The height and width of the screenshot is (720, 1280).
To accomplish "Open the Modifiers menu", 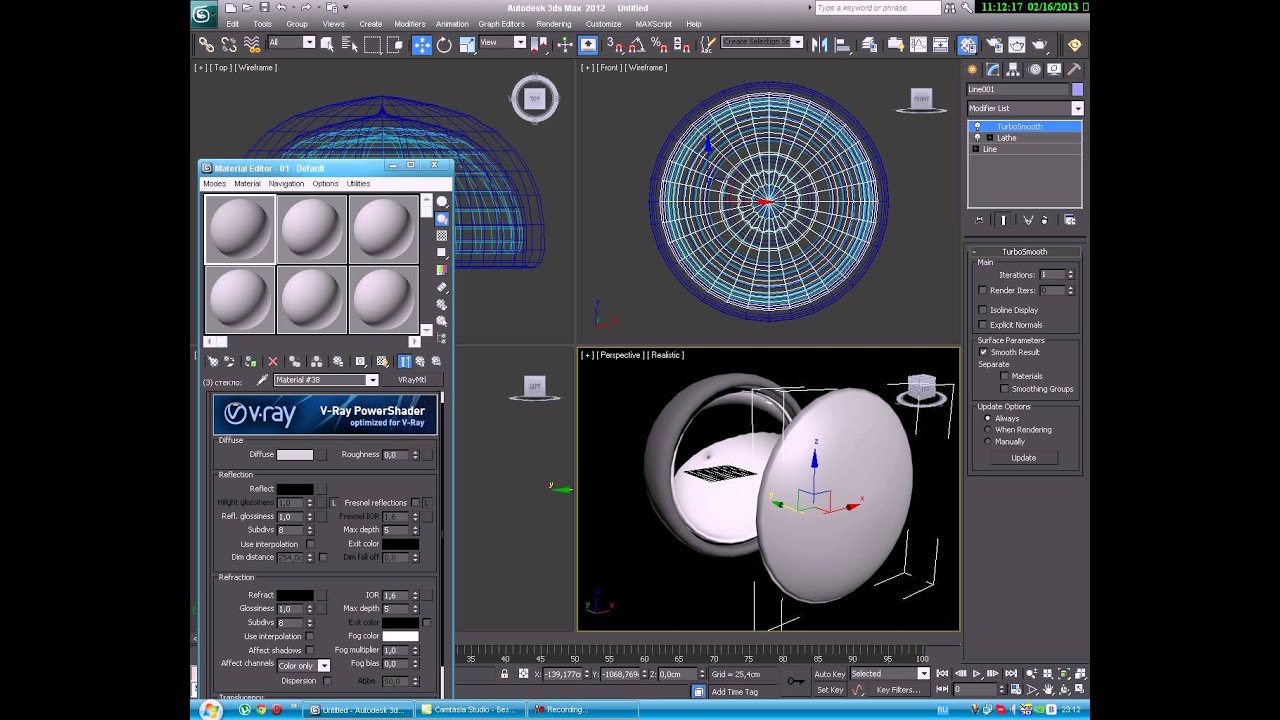I will (x=410, y=24).
